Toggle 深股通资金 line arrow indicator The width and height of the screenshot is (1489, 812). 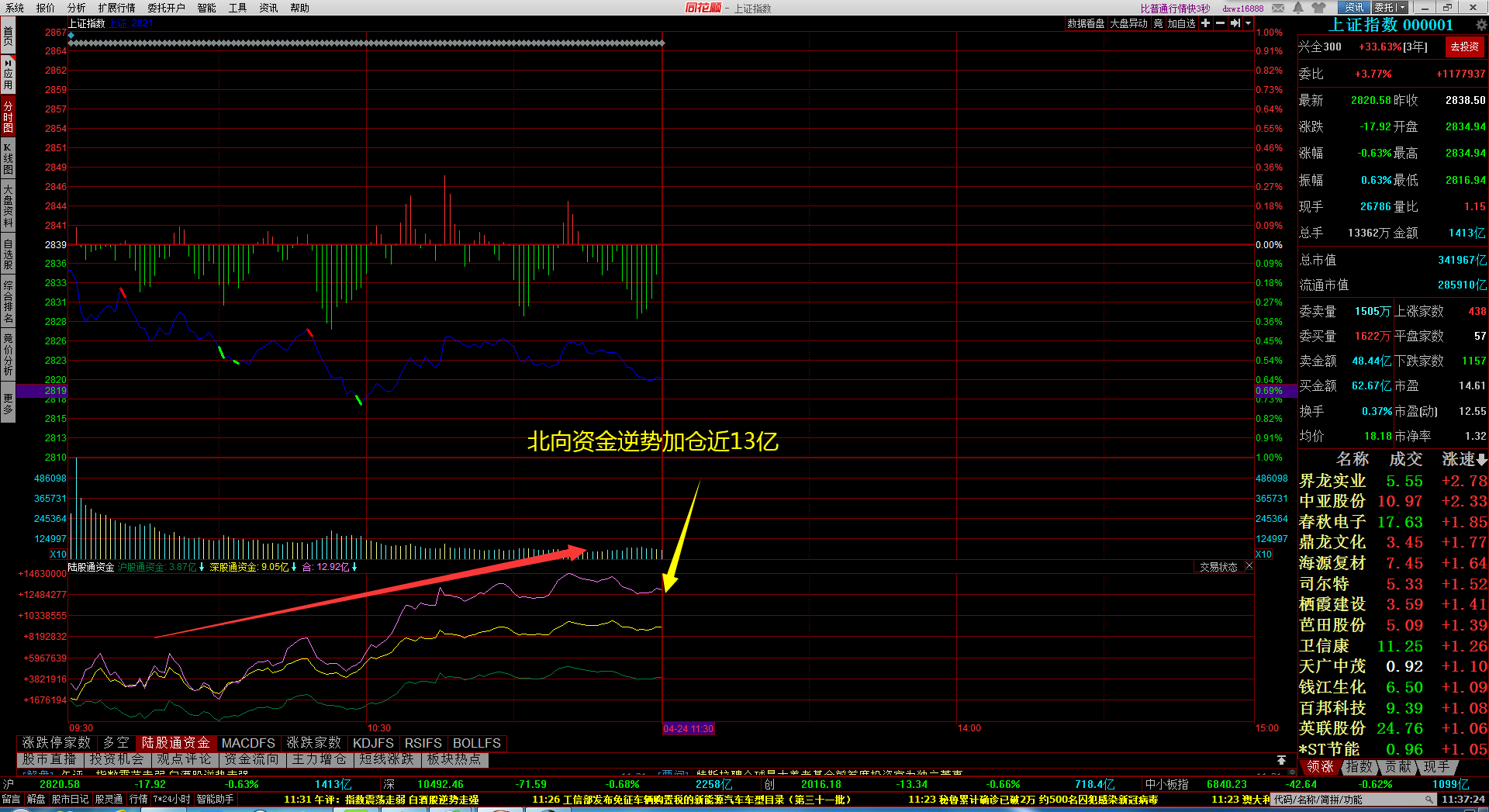pyautogui.click(x=294, y=568)
